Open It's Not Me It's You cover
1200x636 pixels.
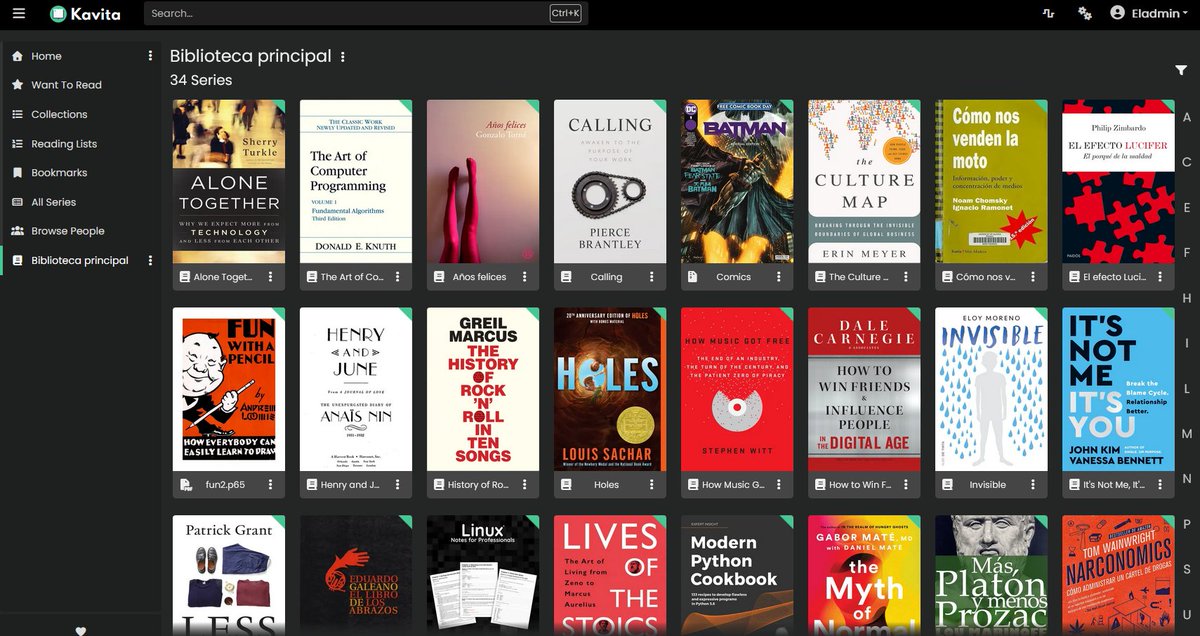coord(1118,389)
